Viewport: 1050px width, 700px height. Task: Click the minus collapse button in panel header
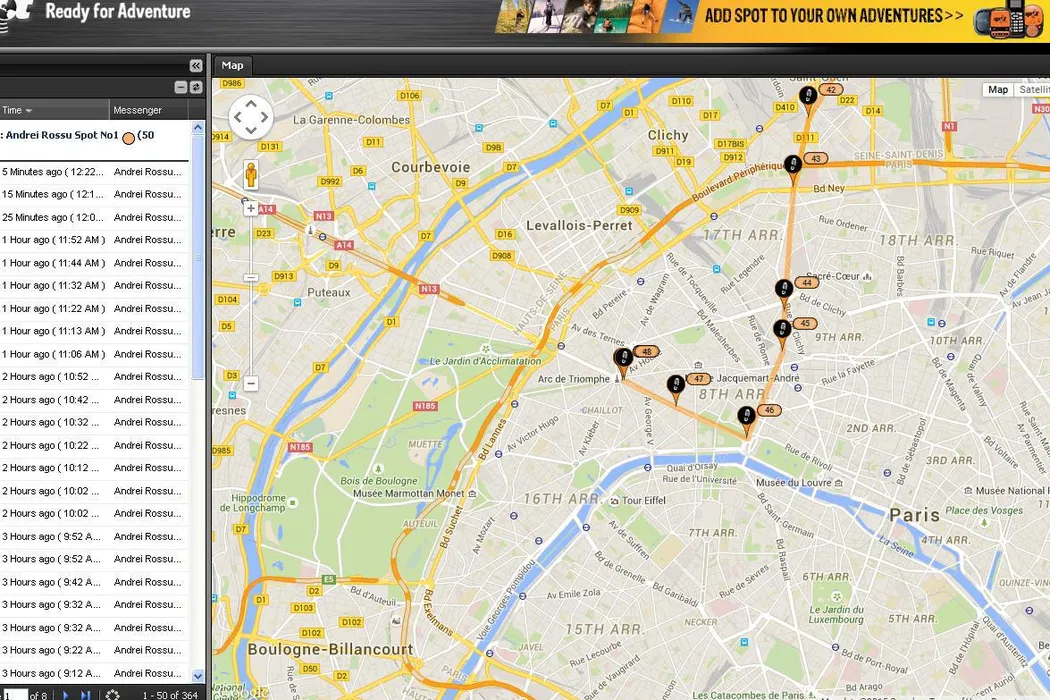[181, 88]
